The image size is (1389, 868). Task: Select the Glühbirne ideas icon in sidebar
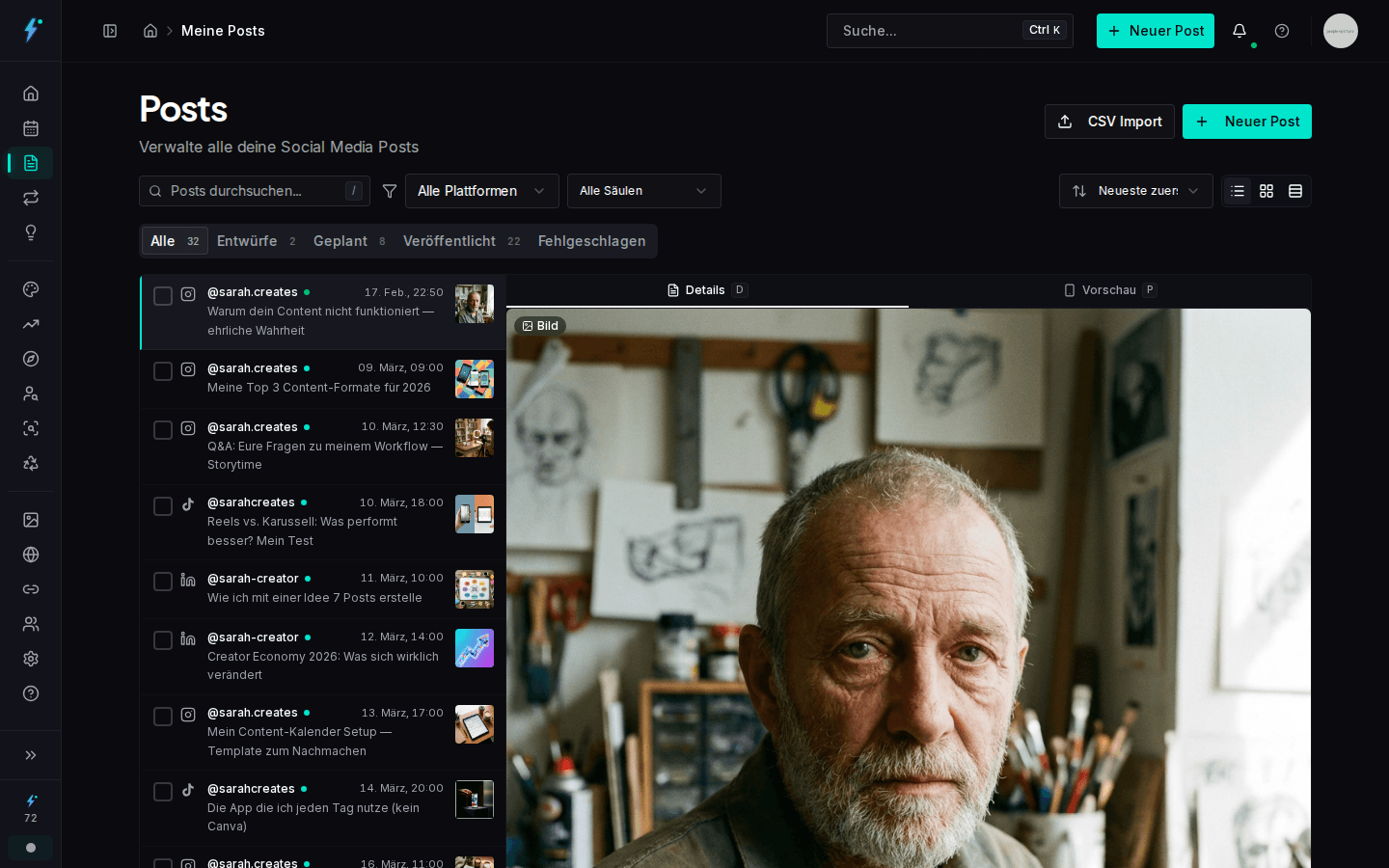[30, 232]
